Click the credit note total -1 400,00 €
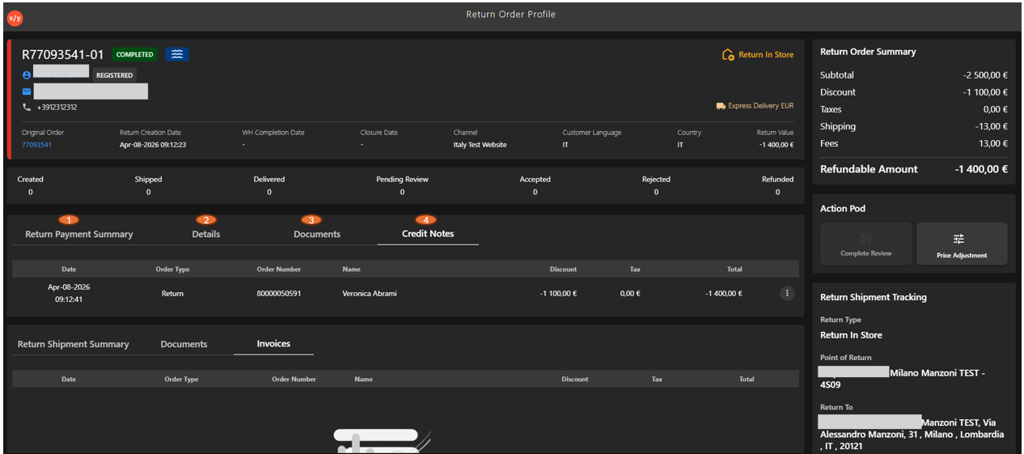The height and width of the screenshot is (454, 1024). (x=724, y=294)
